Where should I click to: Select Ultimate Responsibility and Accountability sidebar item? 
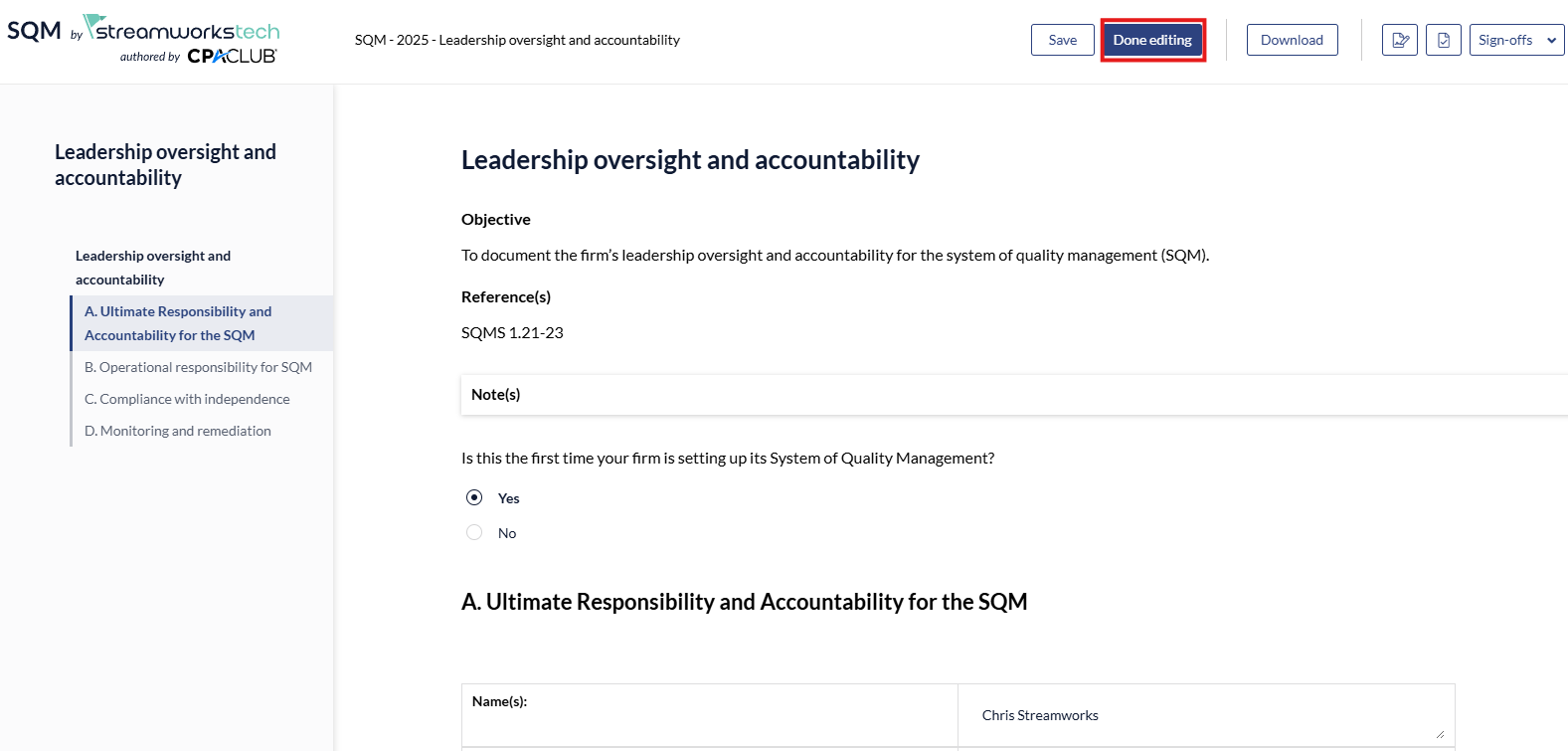point(178,323)
